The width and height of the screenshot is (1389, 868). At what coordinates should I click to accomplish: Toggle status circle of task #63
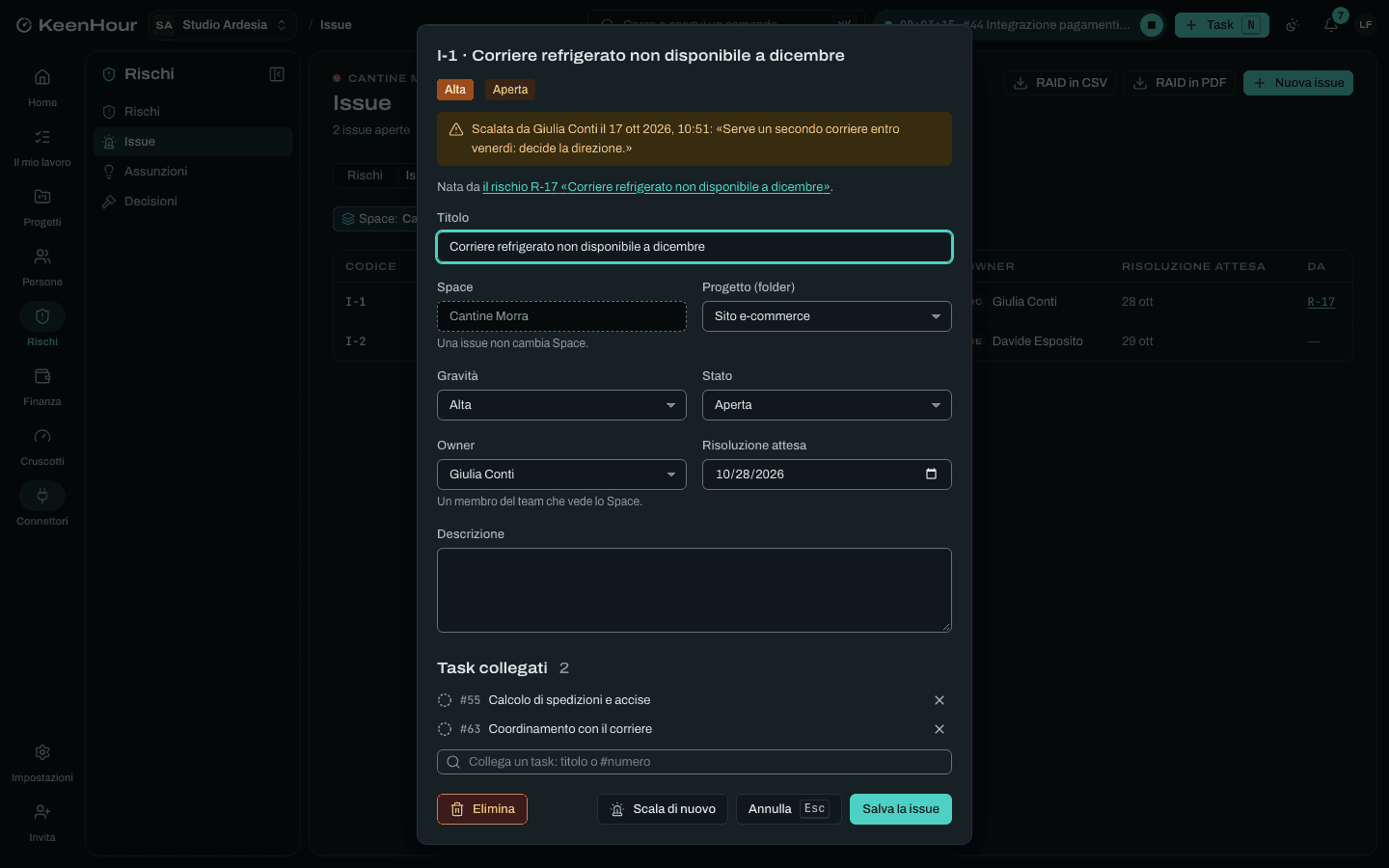[x=445, y=729]
